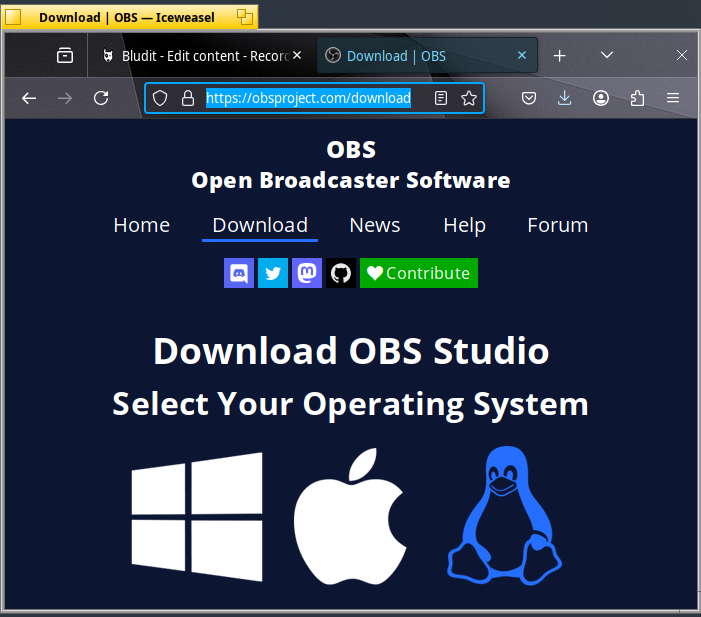The width and height of the screenshot is (701, 617).
Task: Click the green Contribute button
Action: [419, 273]
